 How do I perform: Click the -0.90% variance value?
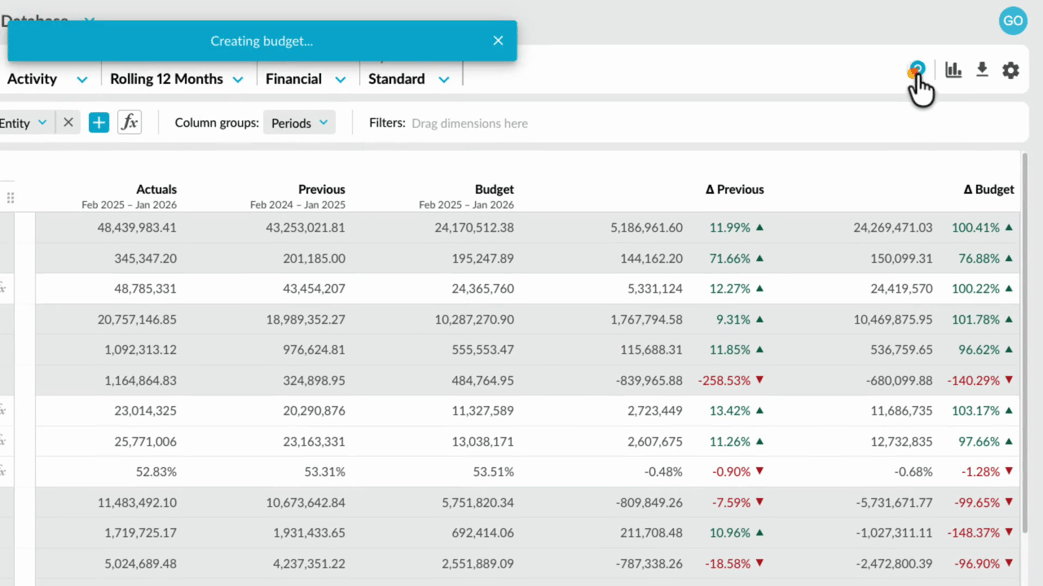[x=731, y=472]
